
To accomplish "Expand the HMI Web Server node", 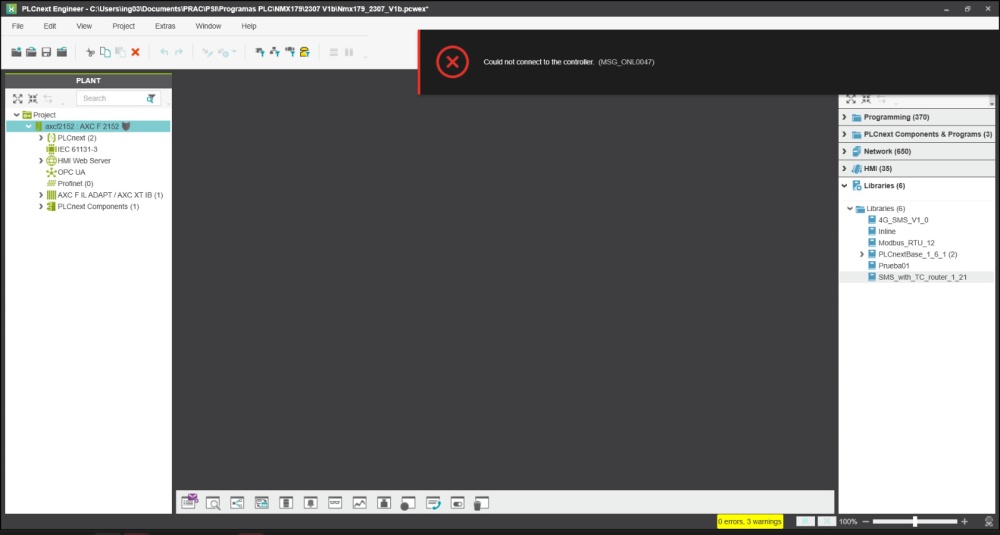I will point(41,160).
